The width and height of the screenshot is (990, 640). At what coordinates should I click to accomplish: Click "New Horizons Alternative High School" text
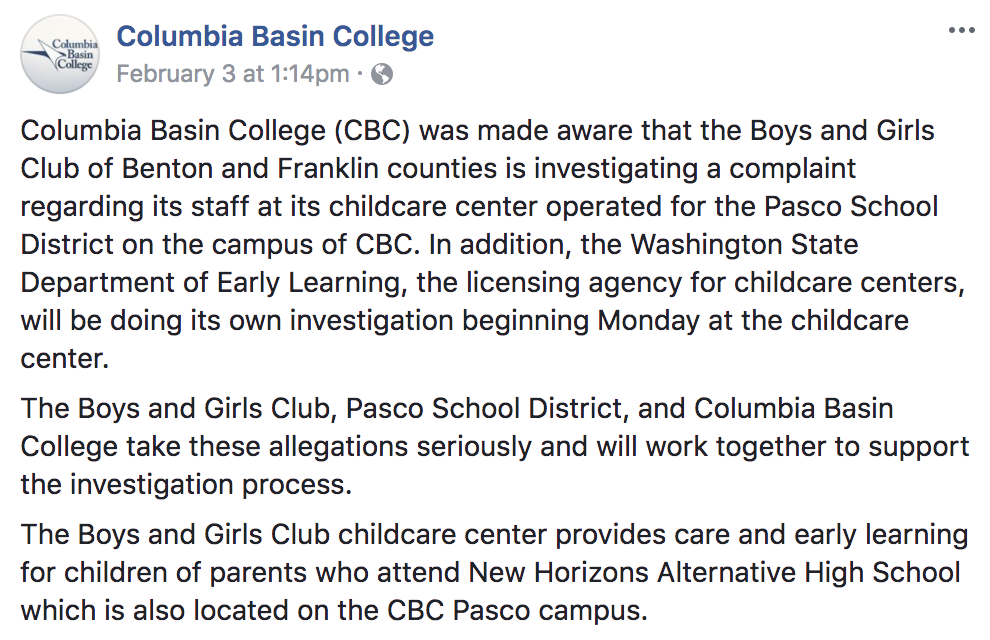pos(714,573)
